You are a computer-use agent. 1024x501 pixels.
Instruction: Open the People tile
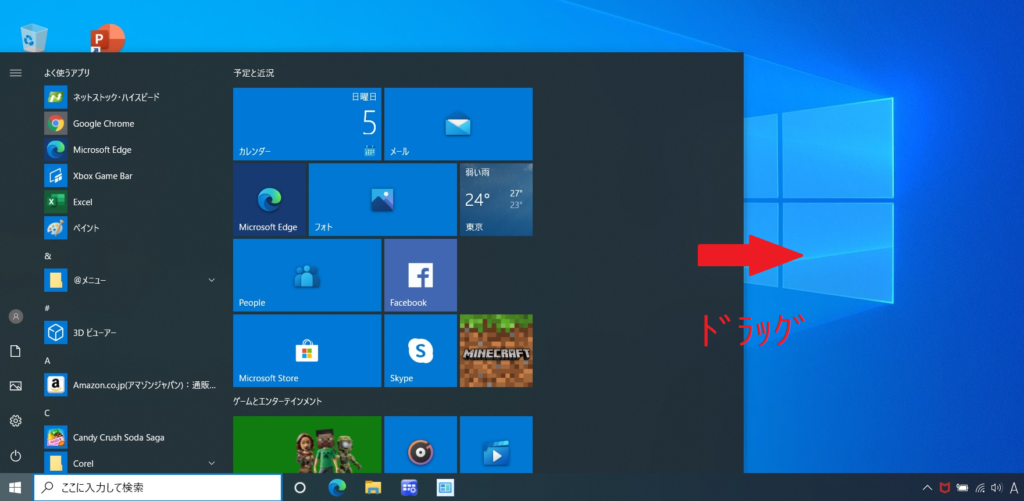(x=307, y=275)
